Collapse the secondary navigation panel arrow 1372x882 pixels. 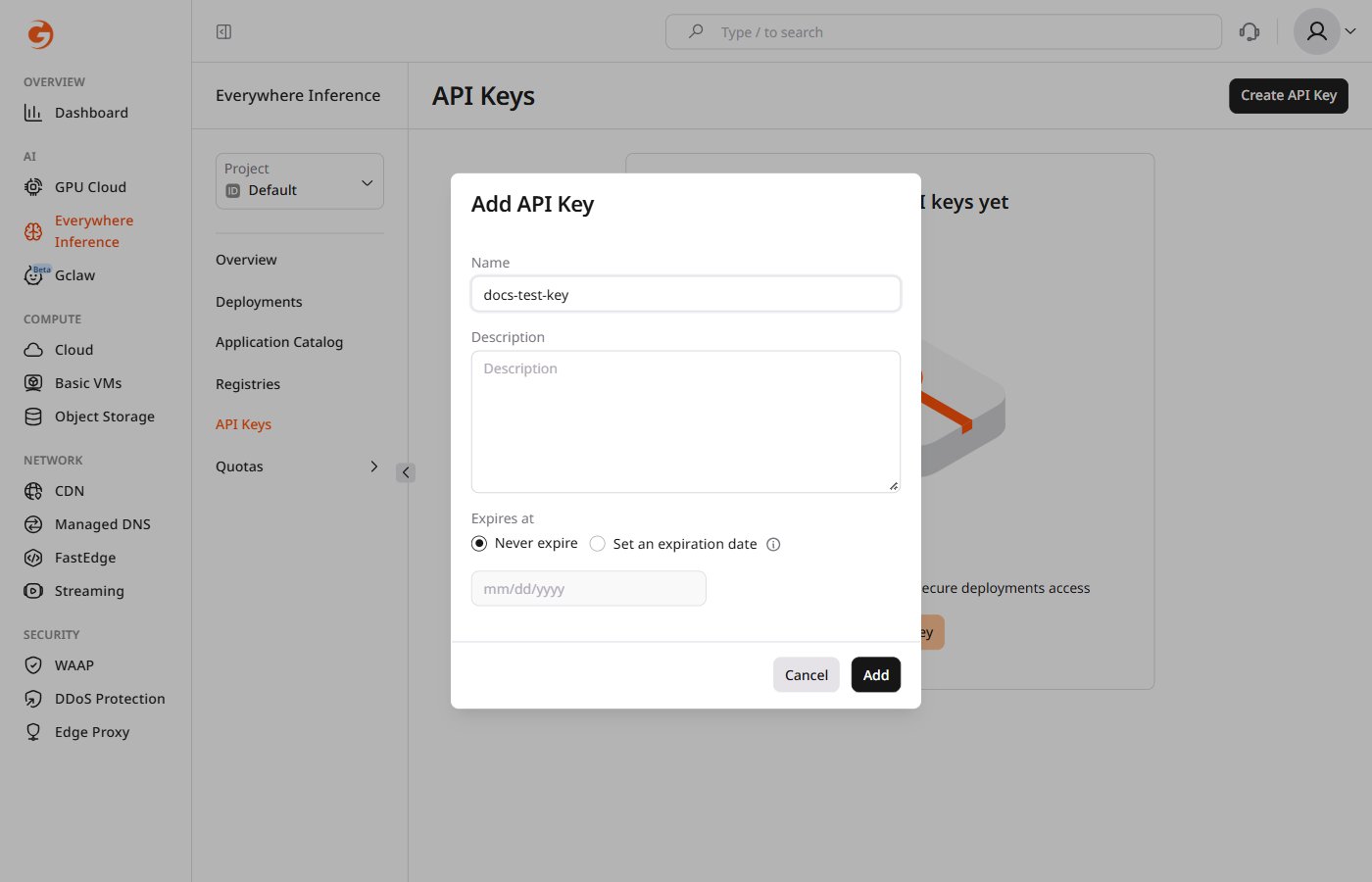[x=406, y=472]
